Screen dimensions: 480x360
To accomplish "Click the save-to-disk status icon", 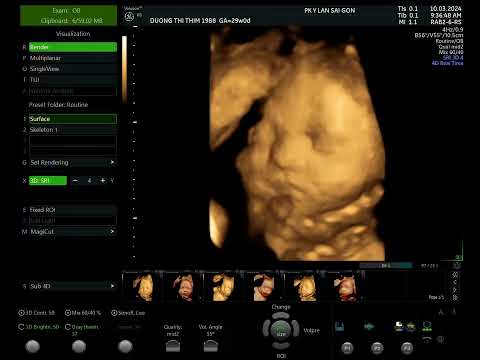I will coord(399,326).
